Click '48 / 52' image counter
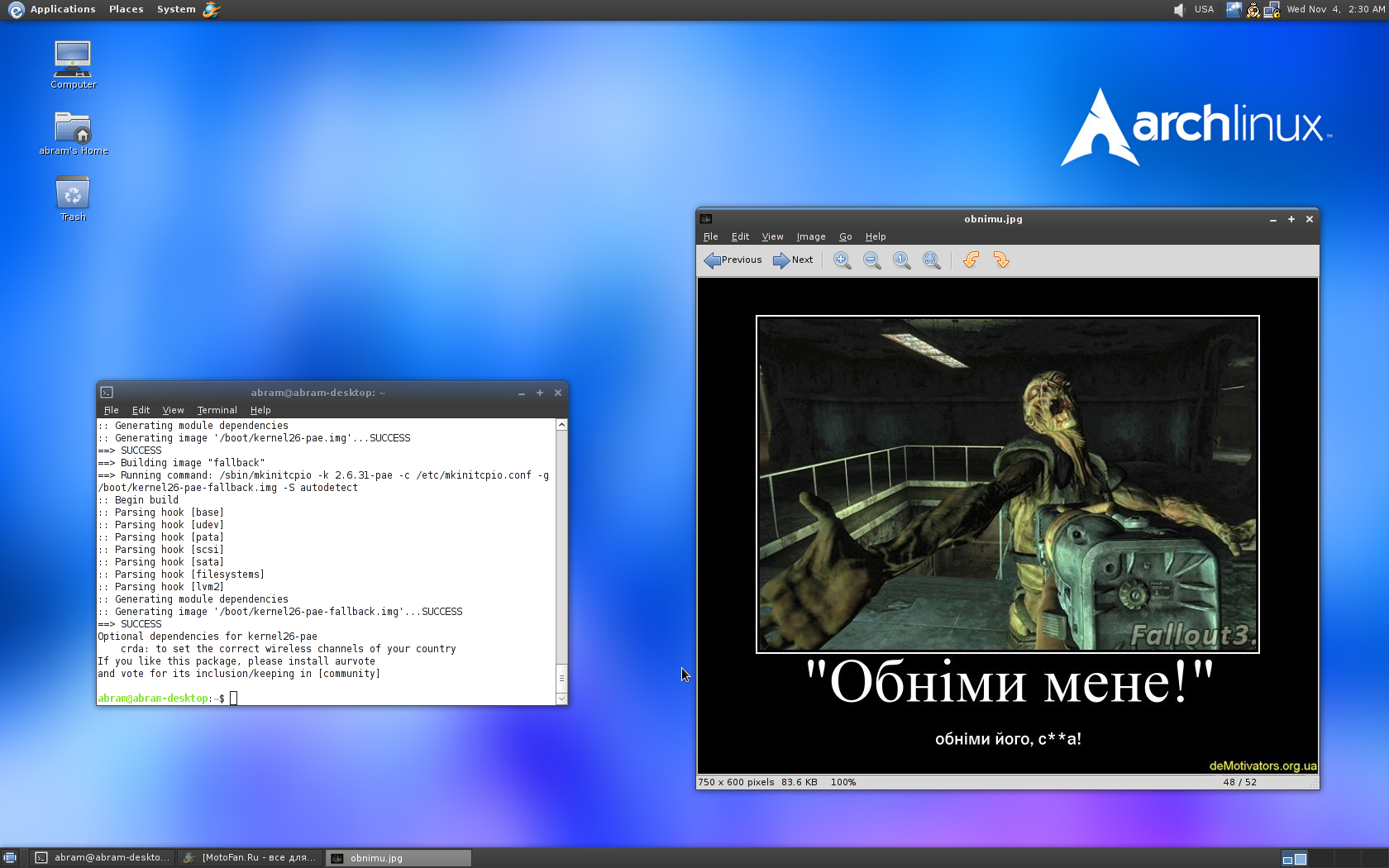 coord(1239,782)
